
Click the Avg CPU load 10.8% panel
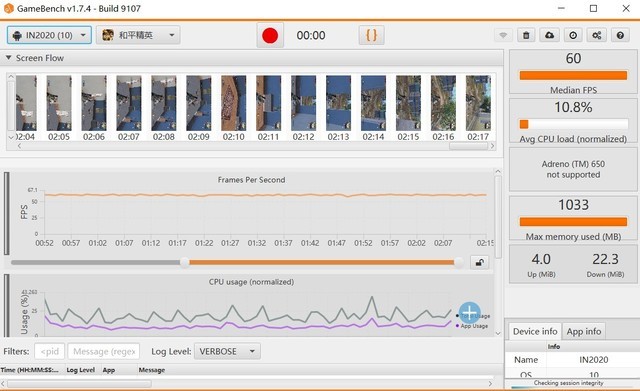[x=573, y=120]
